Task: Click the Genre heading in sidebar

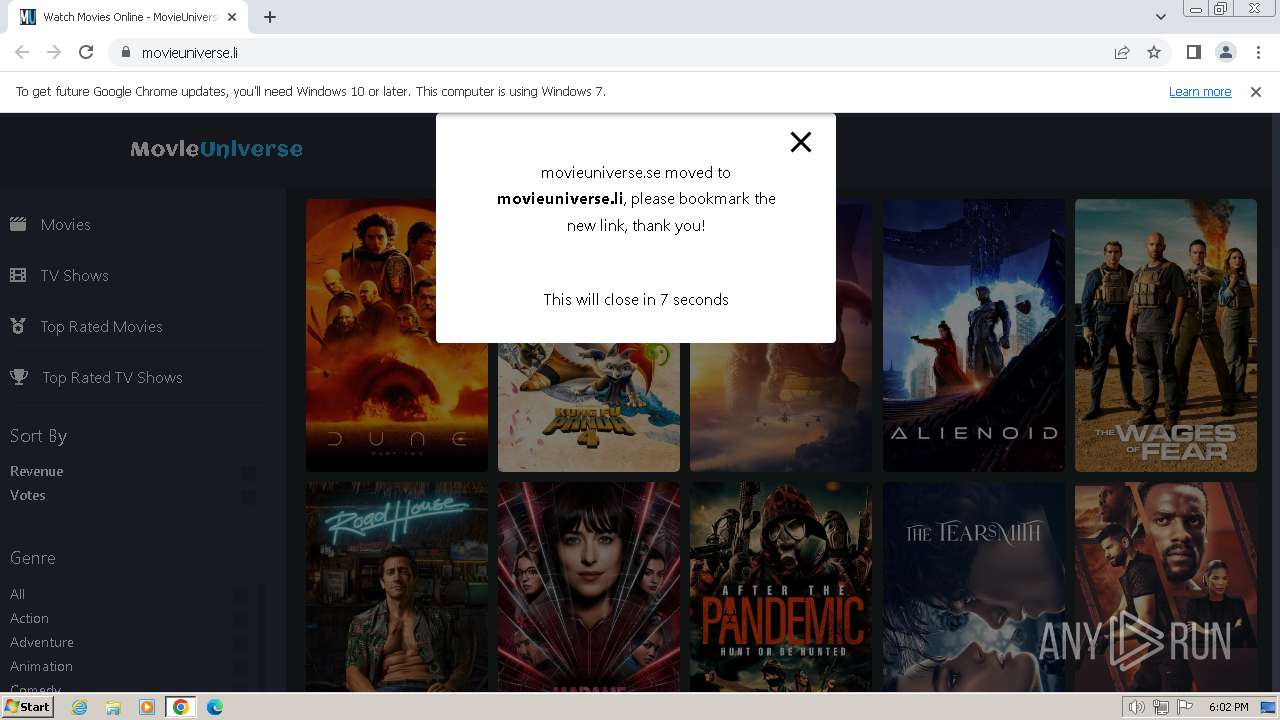Action: [33, 558]
